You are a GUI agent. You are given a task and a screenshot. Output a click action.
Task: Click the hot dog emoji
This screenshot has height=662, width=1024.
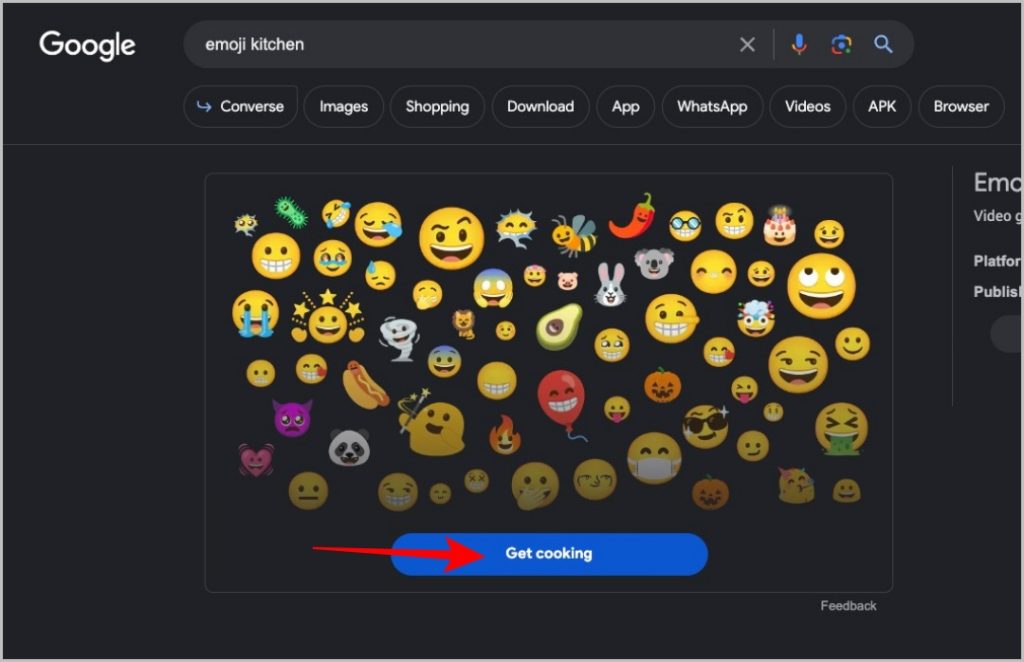[x=364, y=385]
